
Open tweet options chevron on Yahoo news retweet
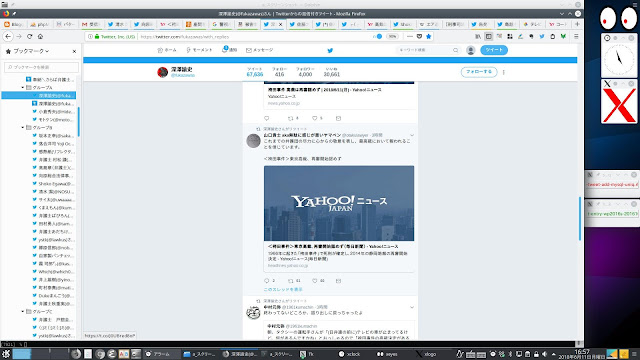[x=412, y=135]
